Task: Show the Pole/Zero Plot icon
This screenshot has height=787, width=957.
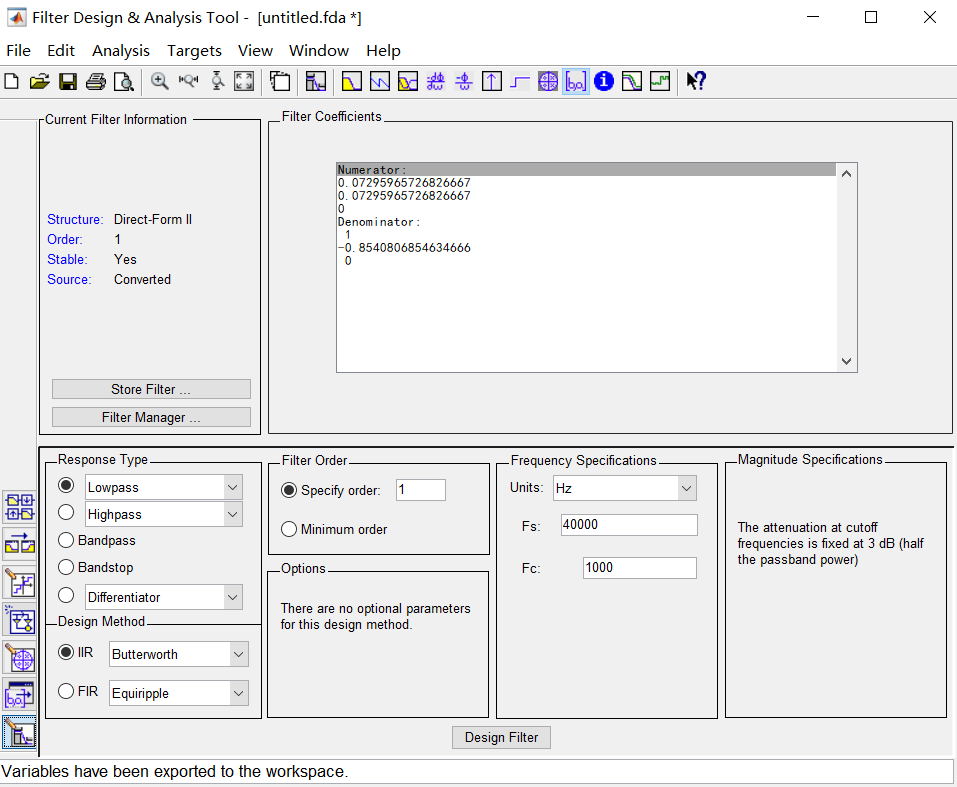Action: [548, 81]
